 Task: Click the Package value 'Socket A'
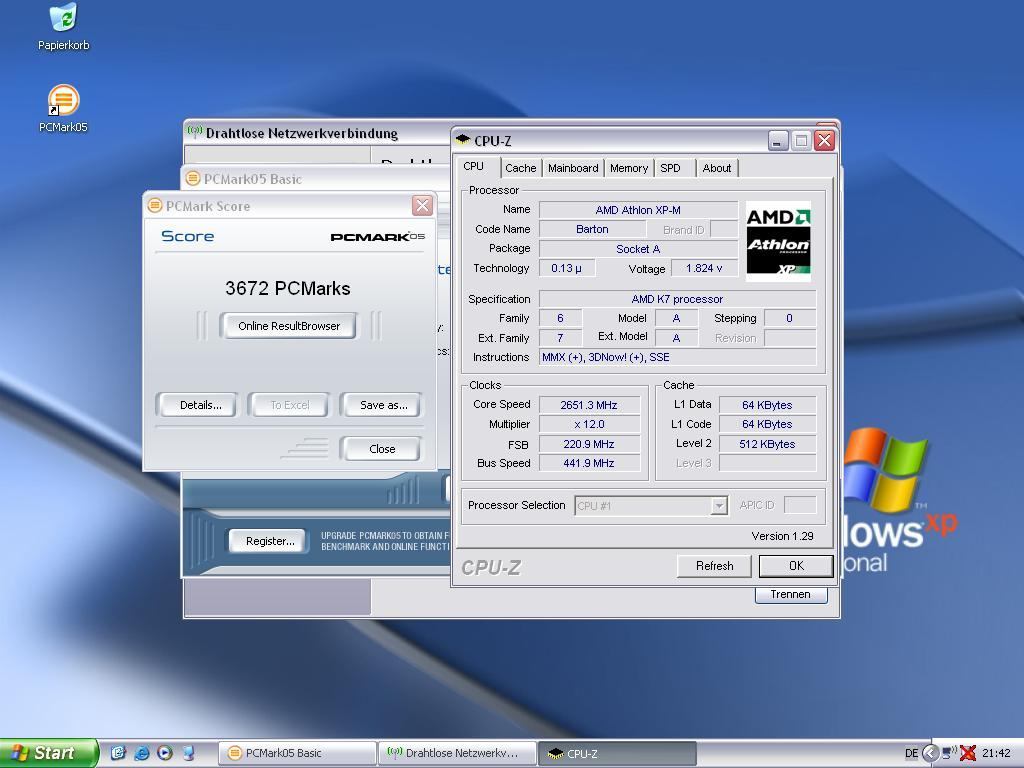pyautogui.click(x=638, y=249)
